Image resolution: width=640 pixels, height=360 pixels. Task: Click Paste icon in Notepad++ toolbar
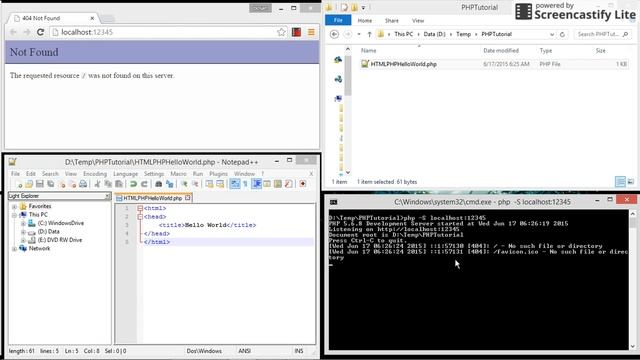[119, 184]
